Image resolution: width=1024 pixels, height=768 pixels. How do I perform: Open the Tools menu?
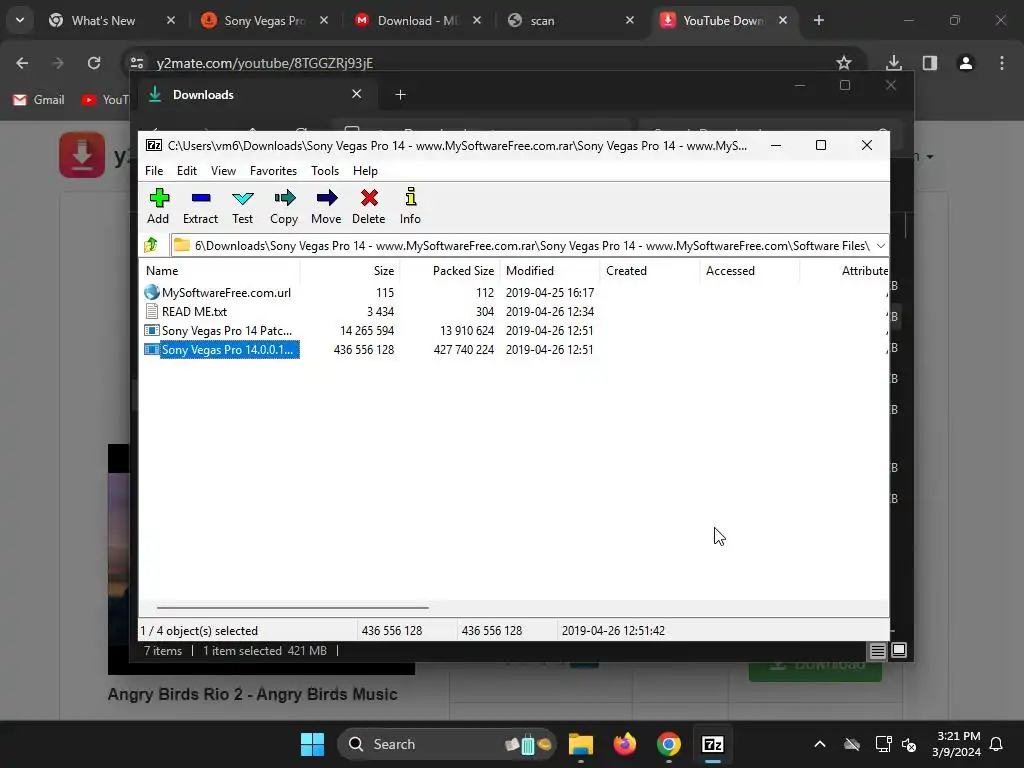(x=325, y=170)
